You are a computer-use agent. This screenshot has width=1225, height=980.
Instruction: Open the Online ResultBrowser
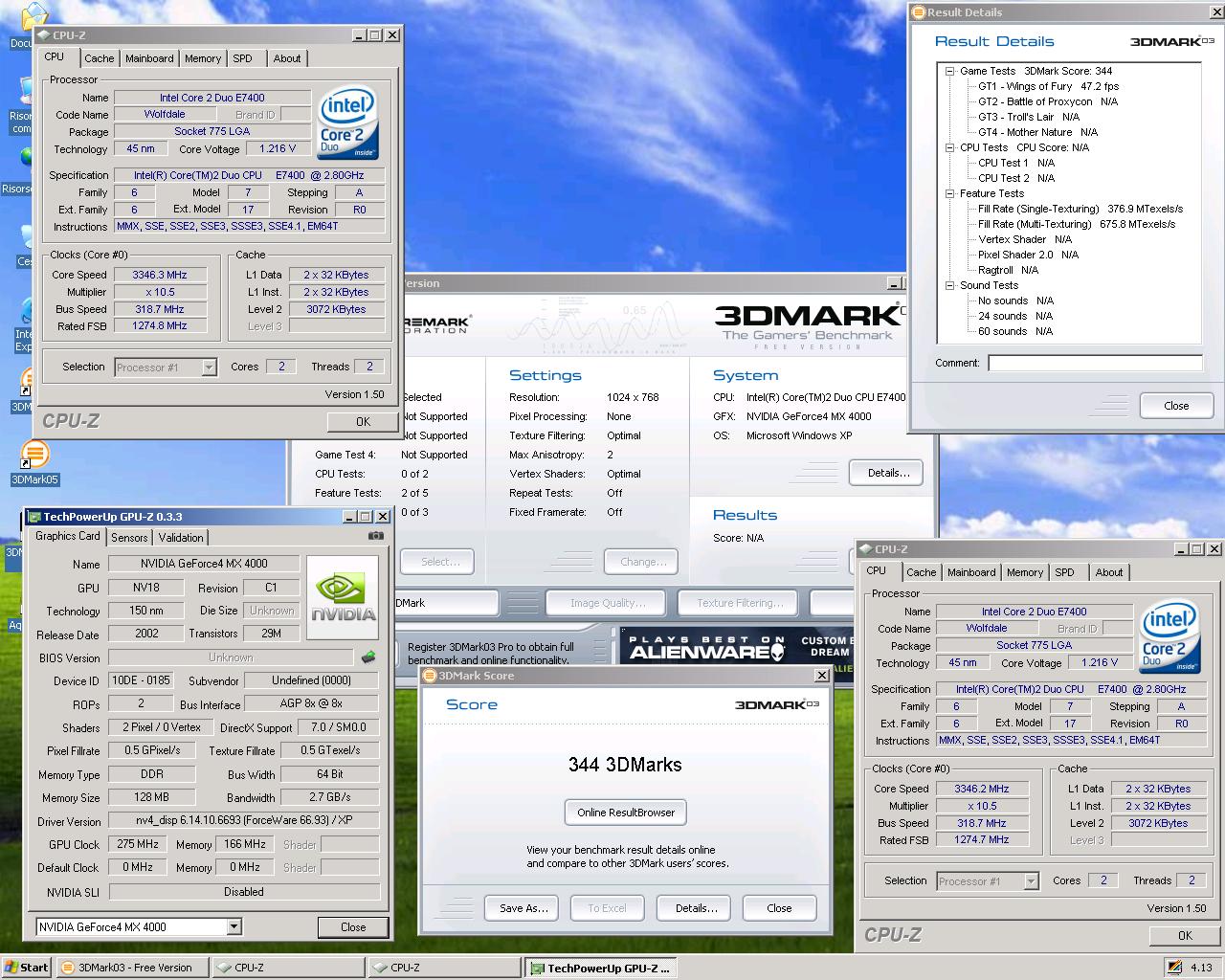(x=626, y=813)
